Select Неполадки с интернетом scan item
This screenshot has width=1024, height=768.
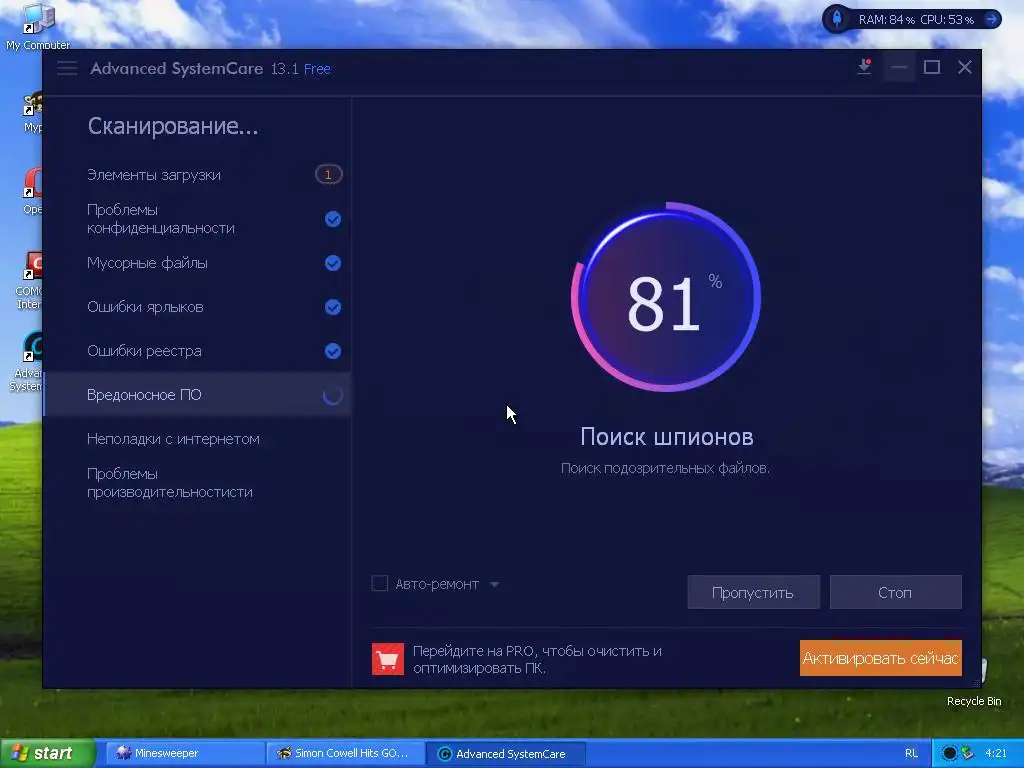(x=197, y=439)
